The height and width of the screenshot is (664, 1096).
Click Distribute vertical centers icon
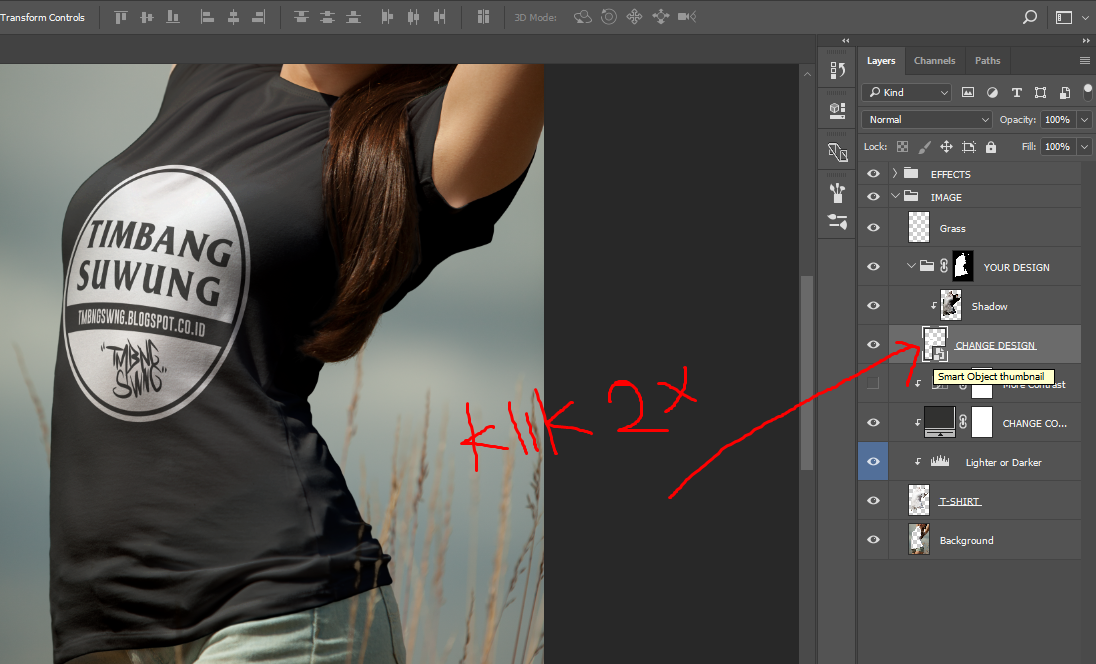(327, 17)
